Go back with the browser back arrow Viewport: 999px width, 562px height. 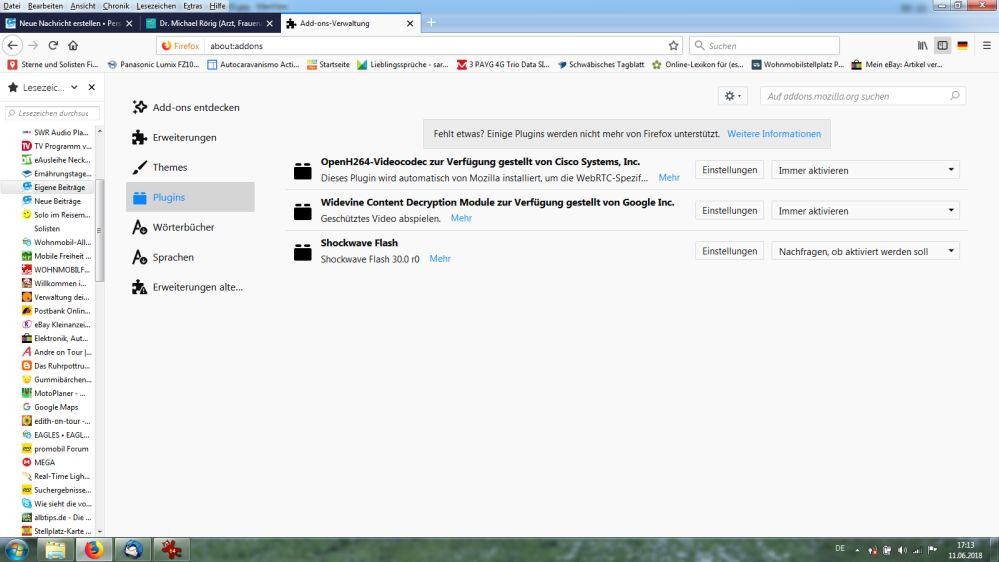pos(13,46)
